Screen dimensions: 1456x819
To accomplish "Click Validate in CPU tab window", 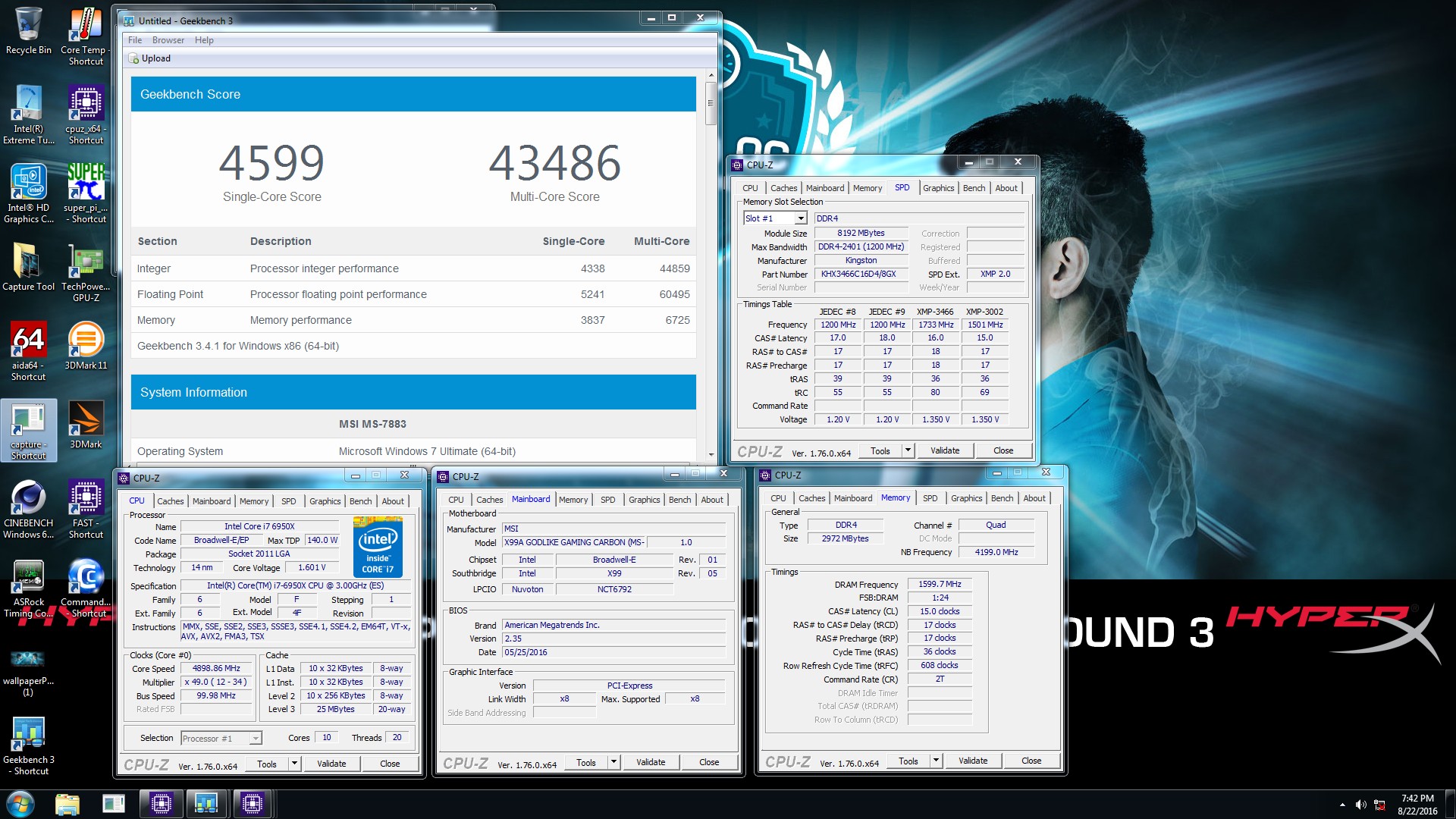I will 331,764.
